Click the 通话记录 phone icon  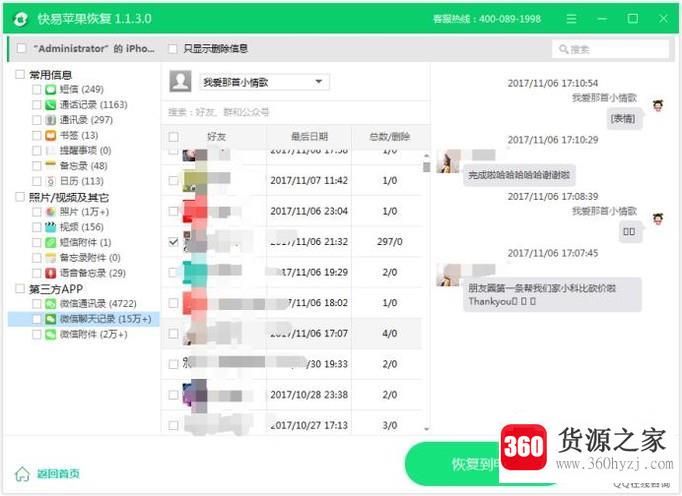click(51, 105)
